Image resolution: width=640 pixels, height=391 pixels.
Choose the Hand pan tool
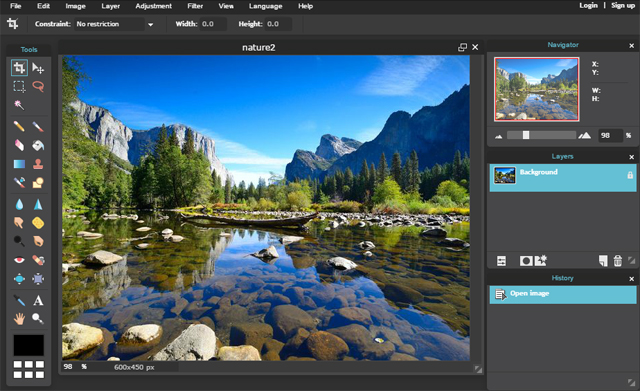(19, 318)
